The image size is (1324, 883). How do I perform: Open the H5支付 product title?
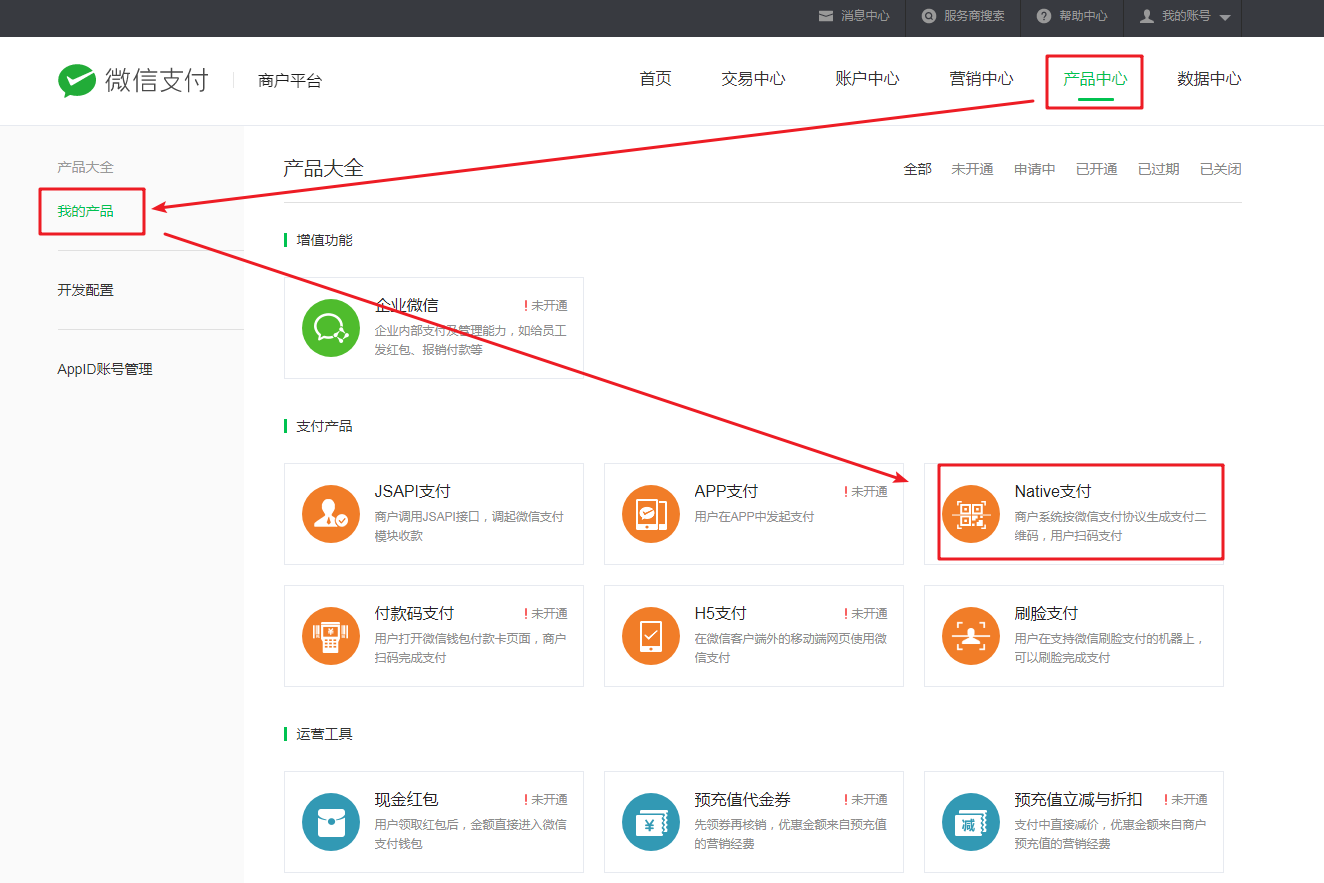click(x=721, y=613)
